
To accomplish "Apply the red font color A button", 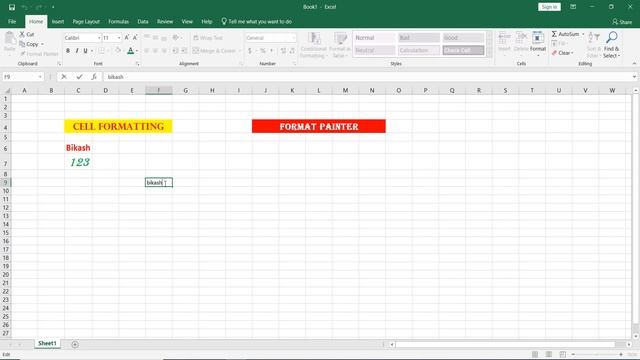I will (130, 51).
